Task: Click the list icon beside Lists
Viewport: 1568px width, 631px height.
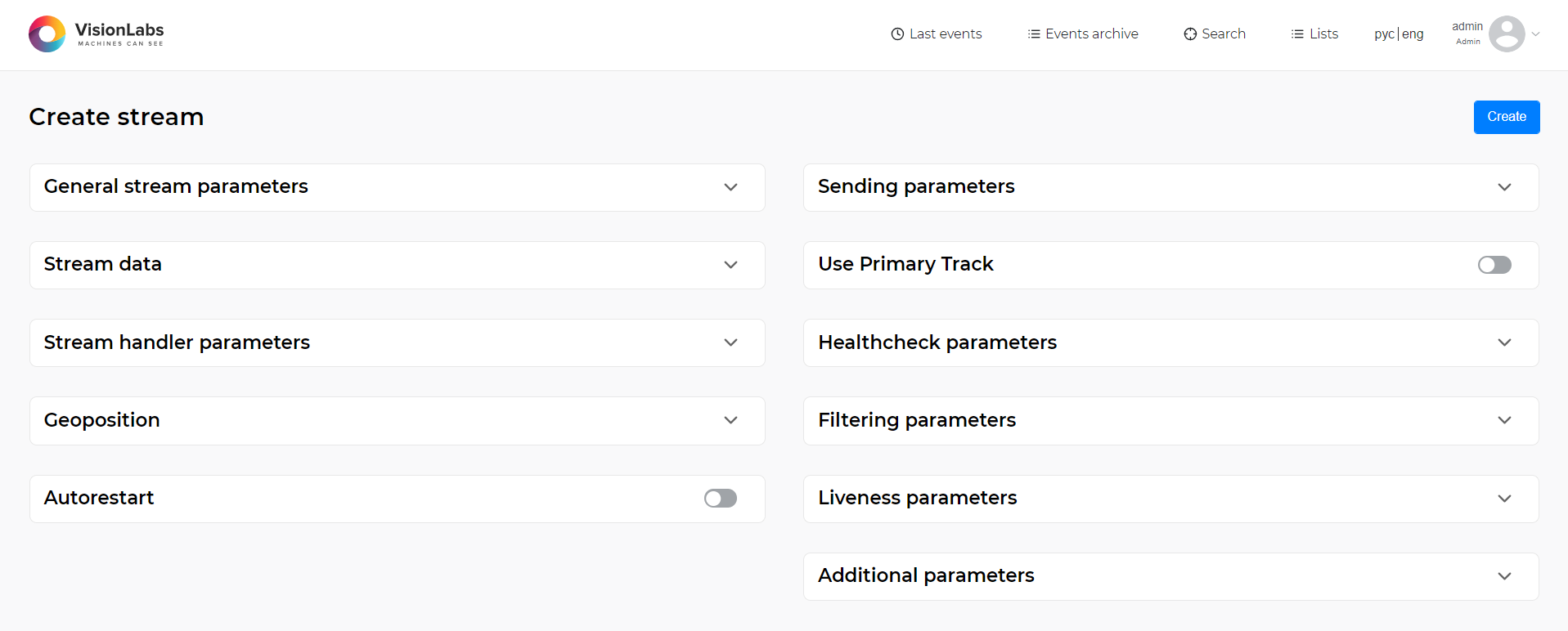Action: click(1297, 34)
